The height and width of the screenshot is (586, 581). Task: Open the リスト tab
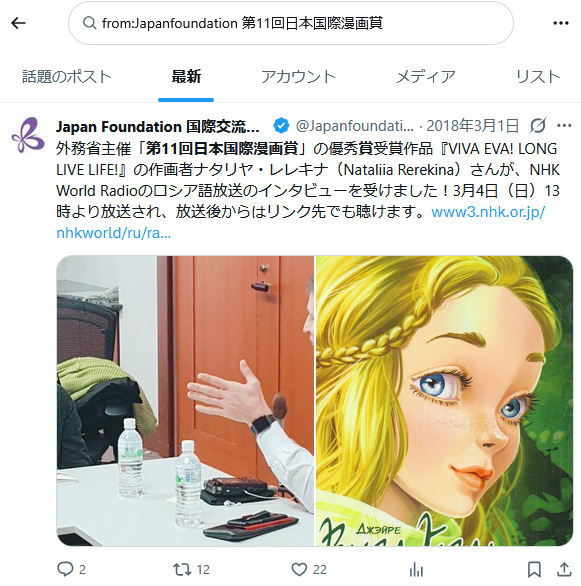pos(538,77)
